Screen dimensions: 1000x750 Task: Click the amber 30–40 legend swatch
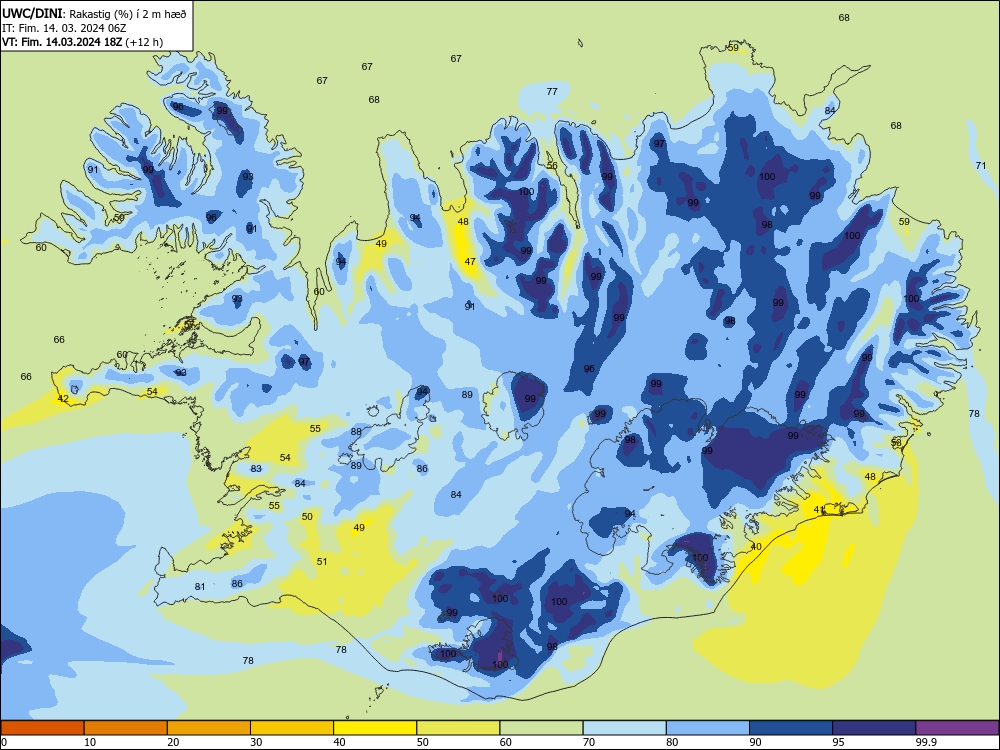[x=292, y=728]
